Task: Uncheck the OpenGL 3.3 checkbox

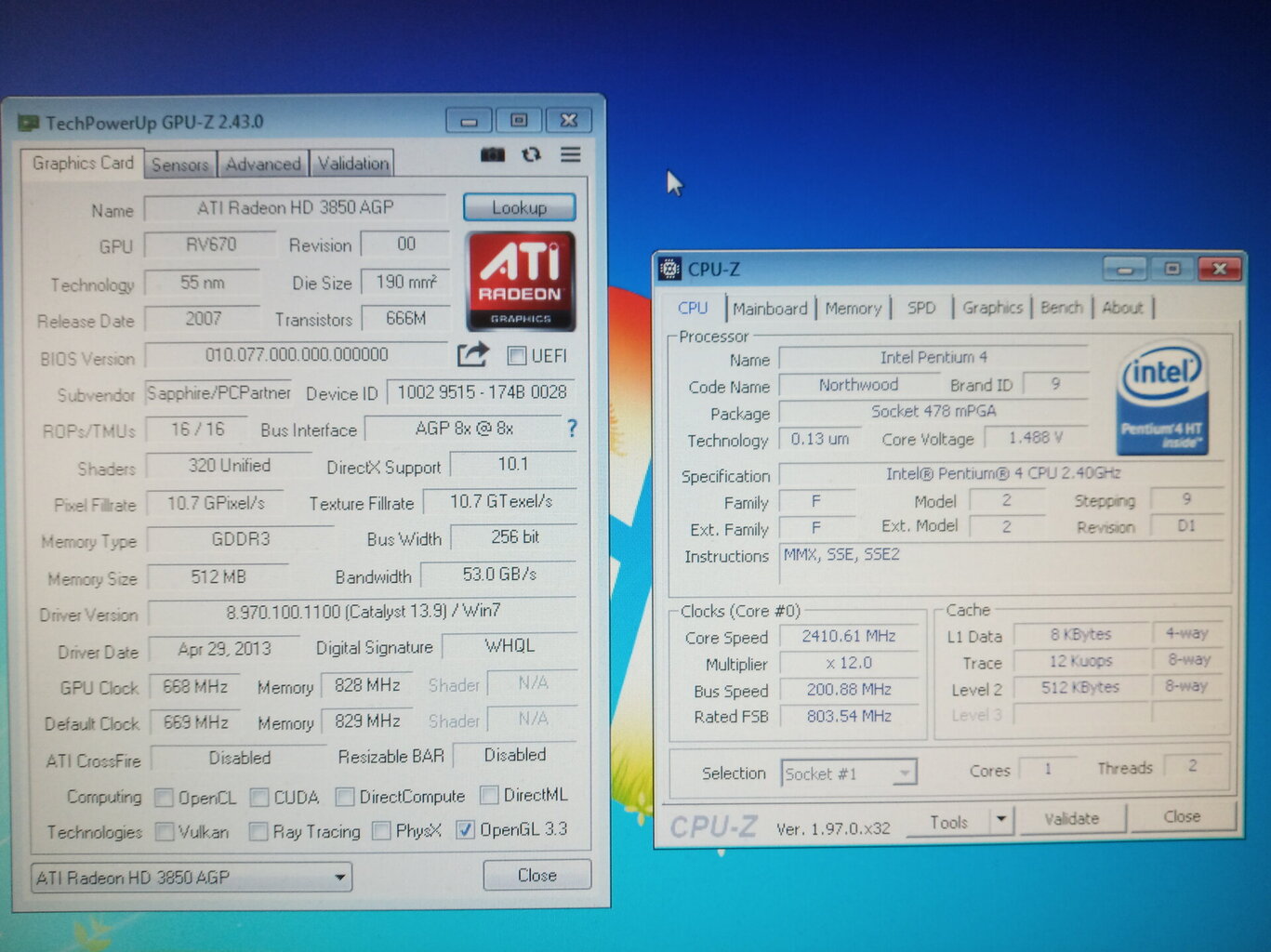Action: pyautogui.click(x=466, y=829)
